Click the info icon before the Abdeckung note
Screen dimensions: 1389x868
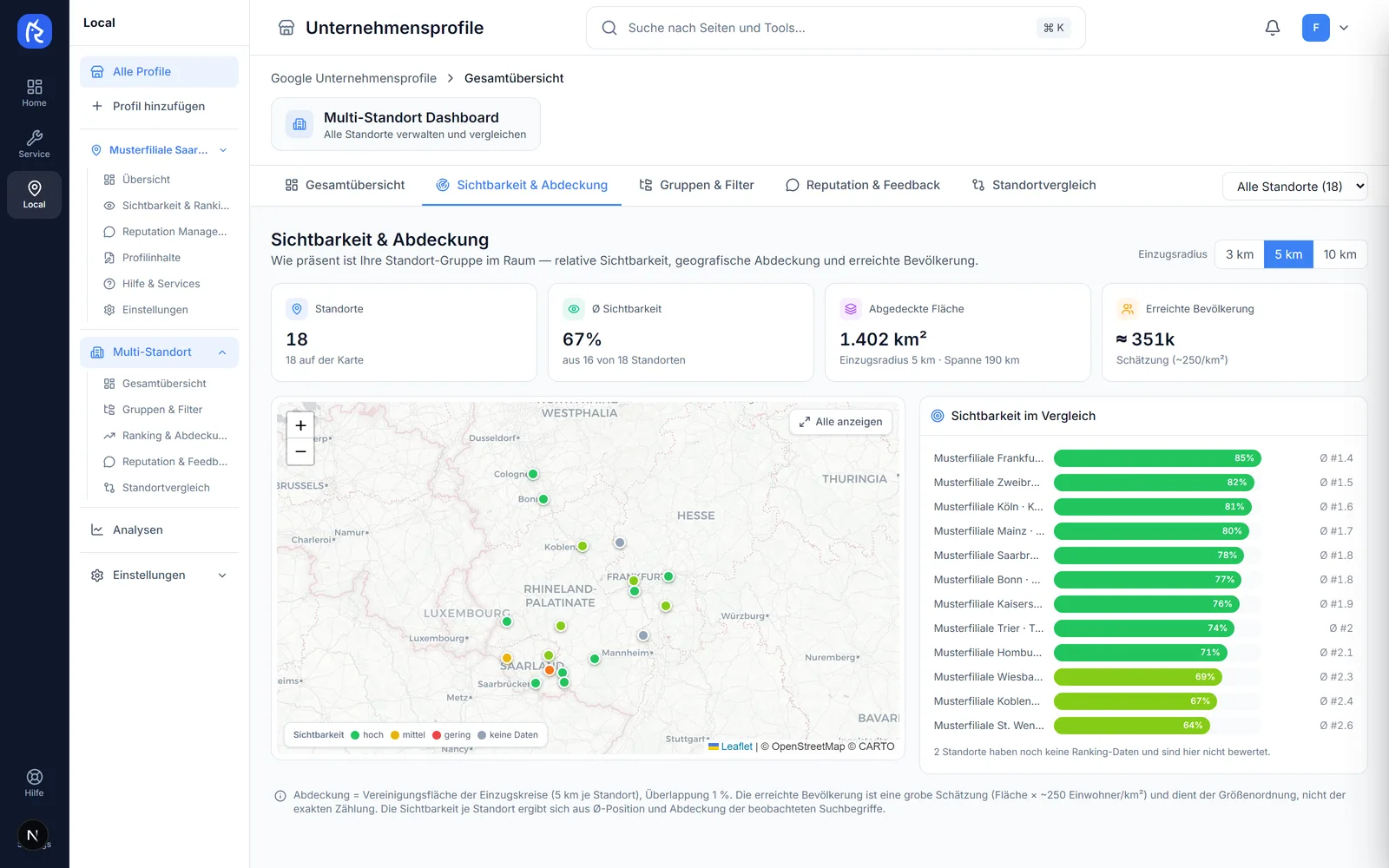pyautogui.click(x=280, y=796)
